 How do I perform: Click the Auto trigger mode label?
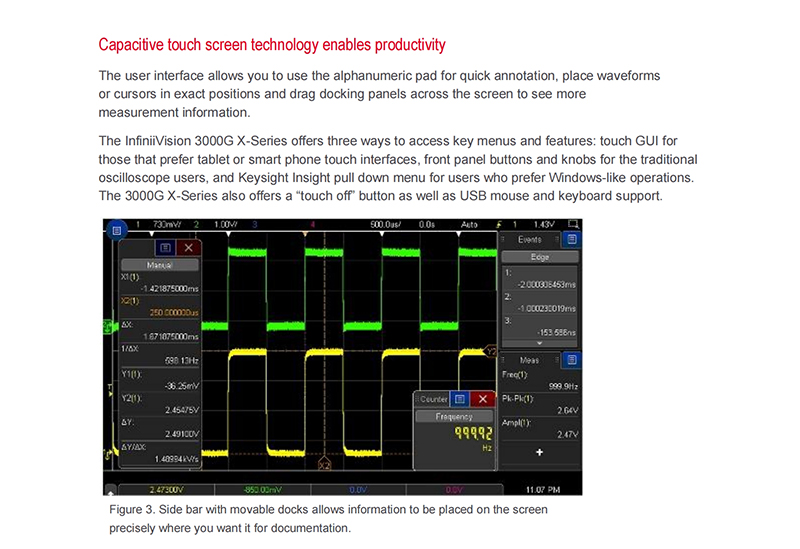coord(469,224)
